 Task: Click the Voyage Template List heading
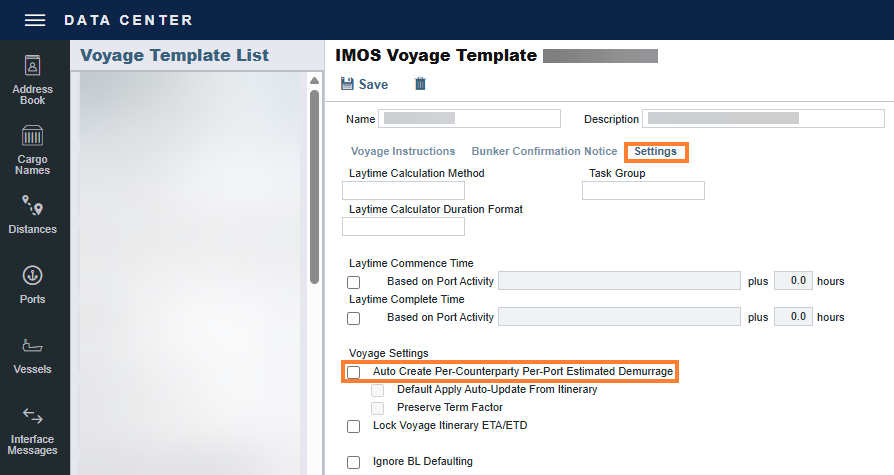pos(174,55)
